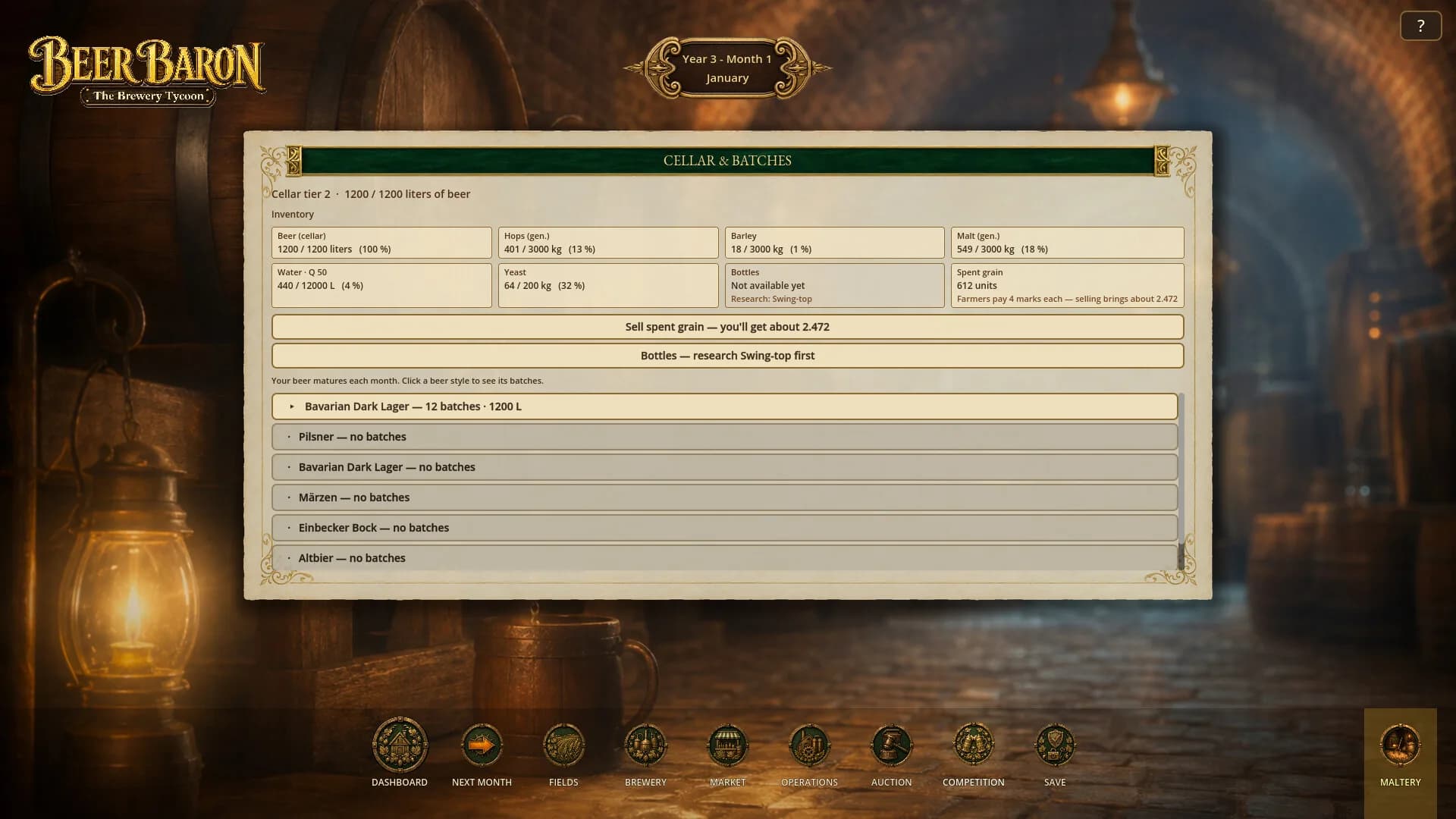1456x819 pixels.
Task: Click the Cellar & Batches header banner
Action: [727, 161]
